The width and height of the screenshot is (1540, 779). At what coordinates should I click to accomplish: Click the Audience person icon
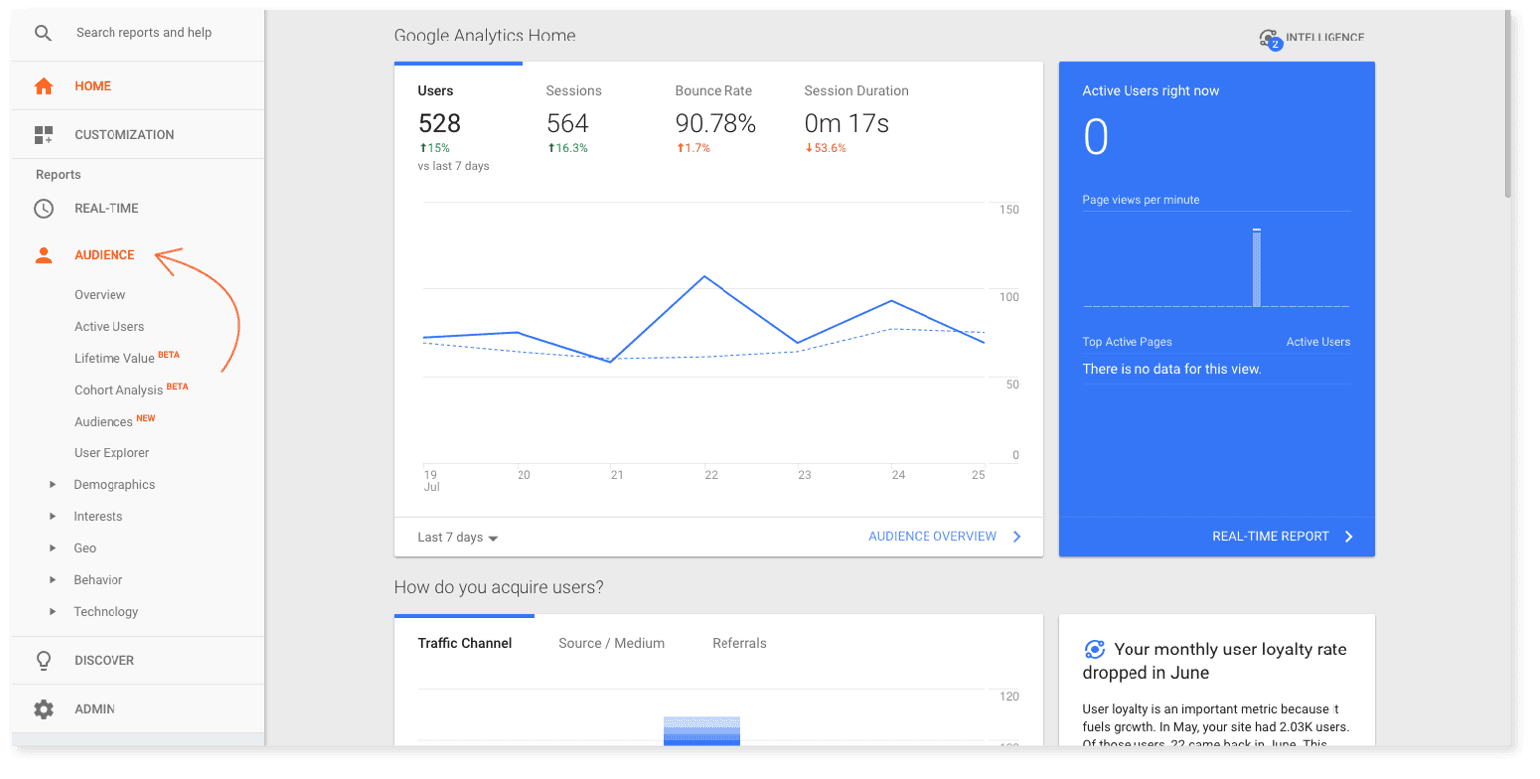pos(45,255)
